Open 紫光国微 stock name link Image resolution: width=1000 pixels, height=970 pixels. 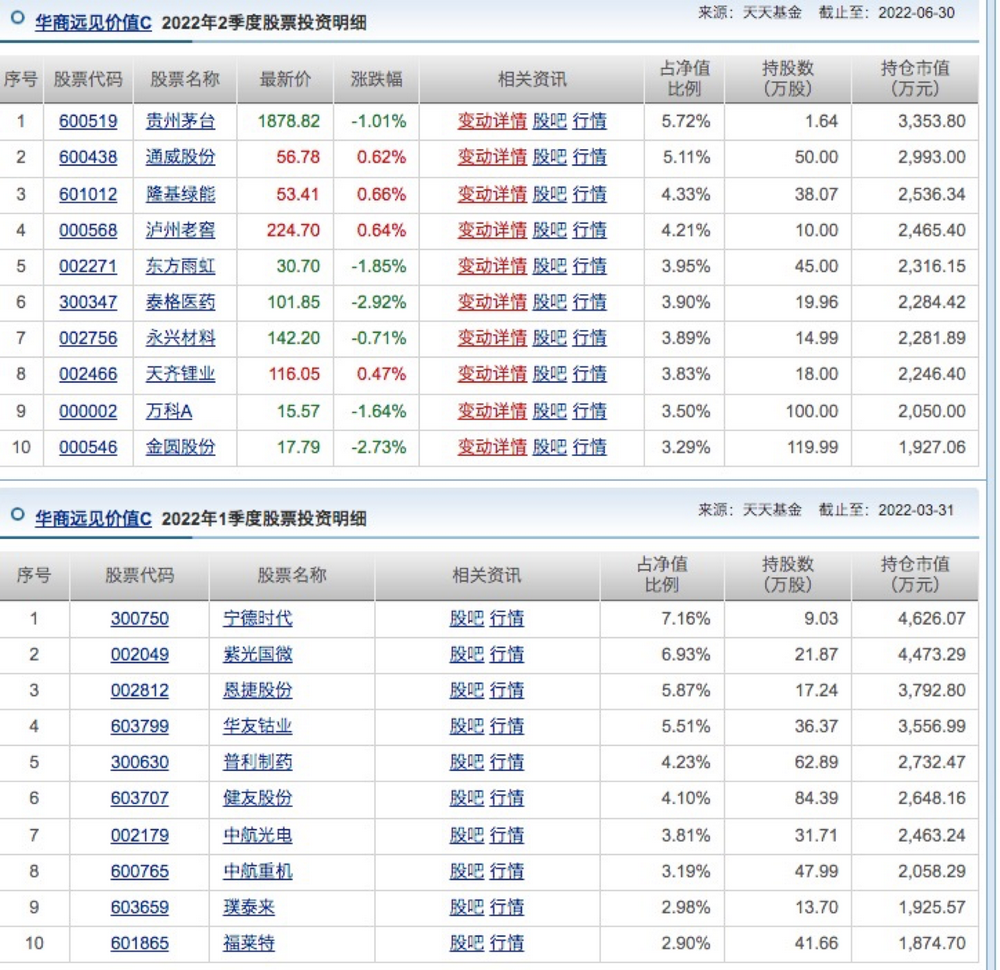[x=258, y=654]
